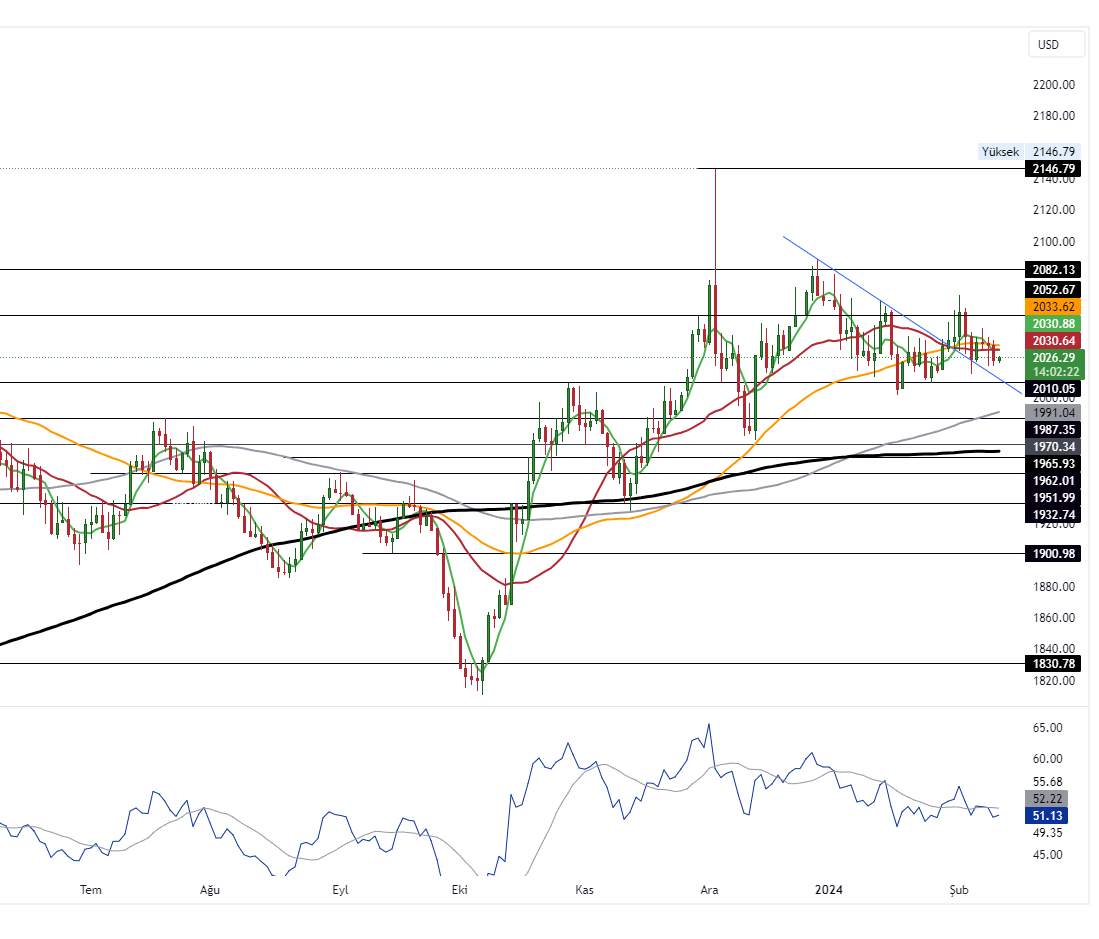
Task: Select the gray 52.22 RSI average label
Action: [x=1047, y=798]
